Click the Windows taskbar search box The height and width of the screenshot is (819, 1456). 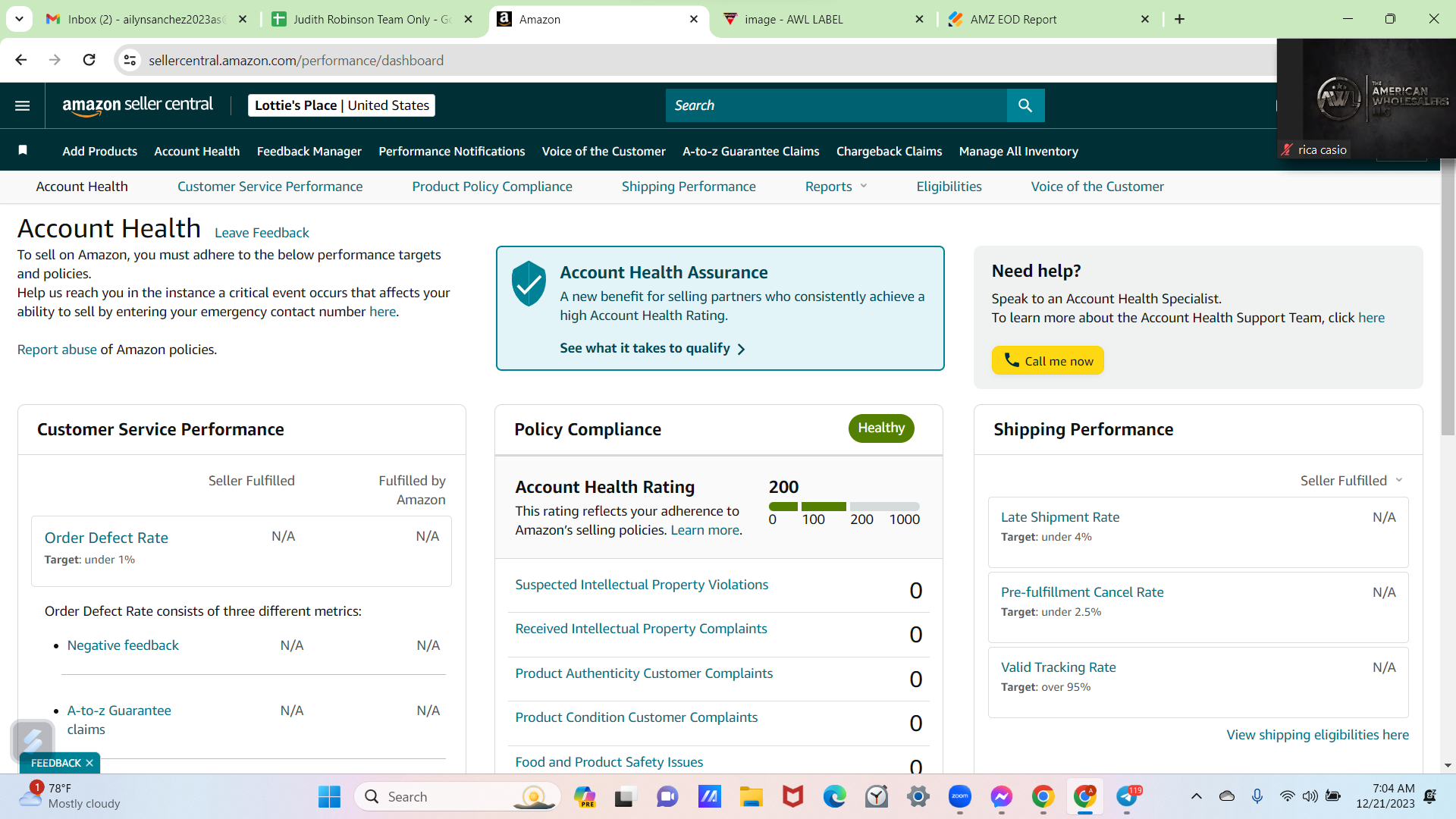coord(457,797)
